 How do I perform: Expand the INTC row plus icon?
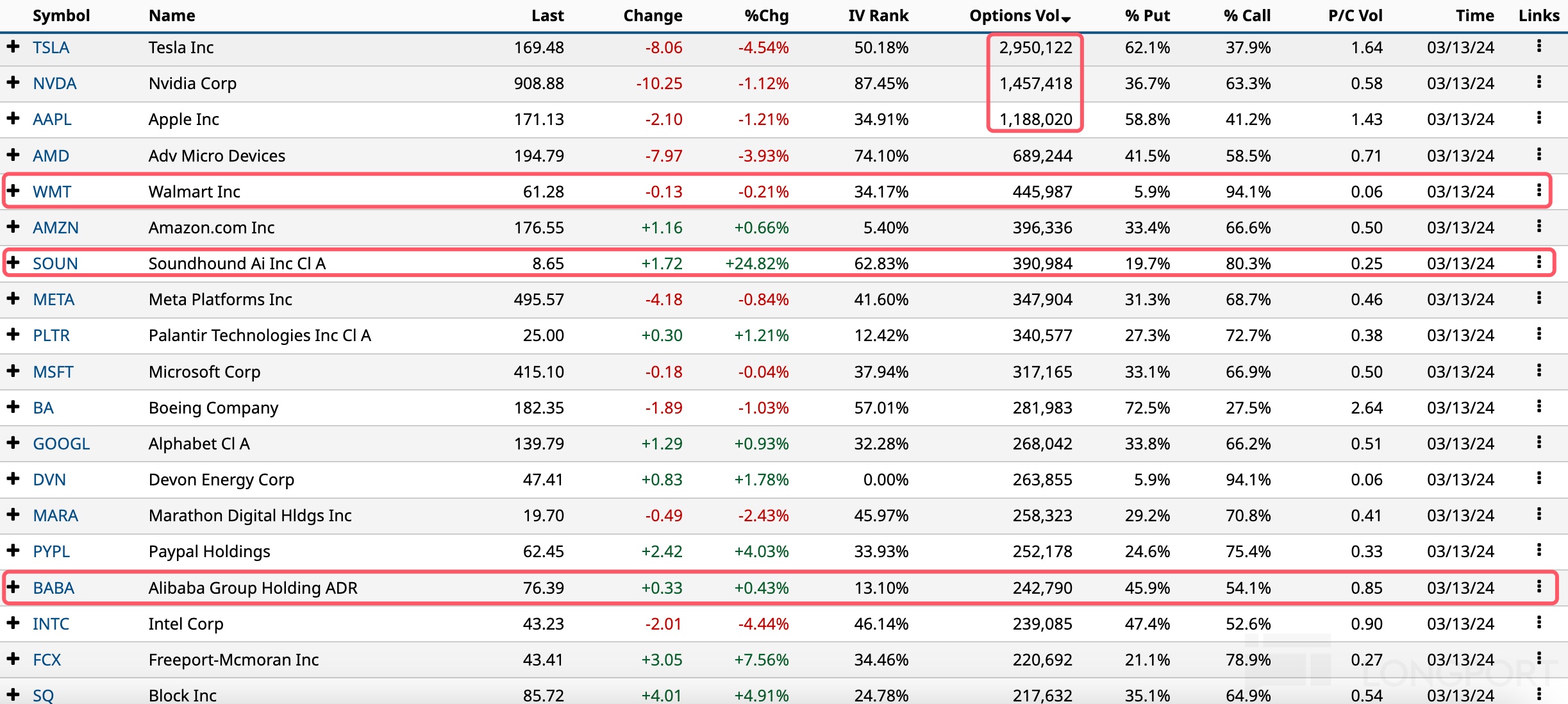coord(13,623)
